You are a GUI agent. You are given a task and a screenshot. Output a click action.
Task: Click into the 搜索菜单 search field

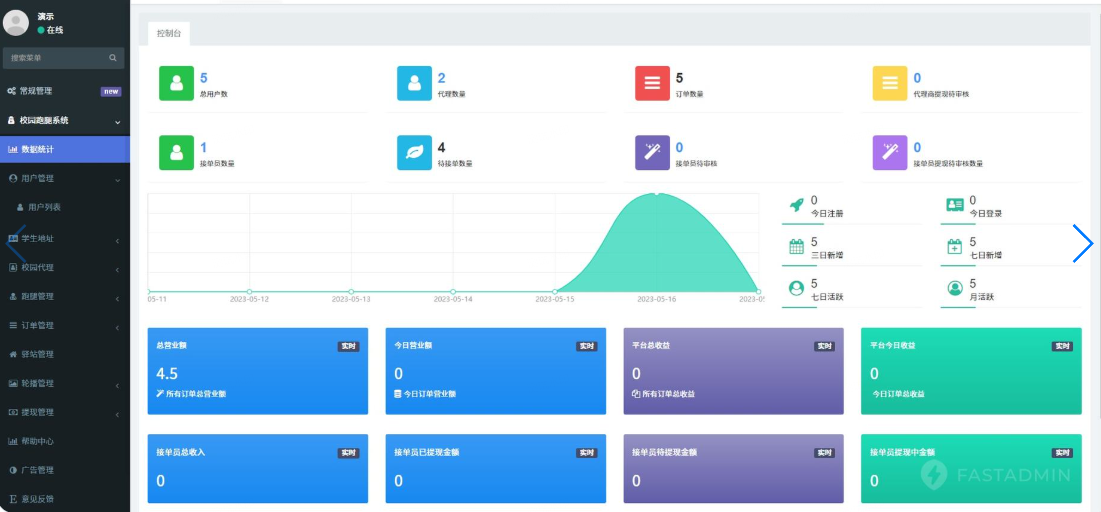coord(55,58)
